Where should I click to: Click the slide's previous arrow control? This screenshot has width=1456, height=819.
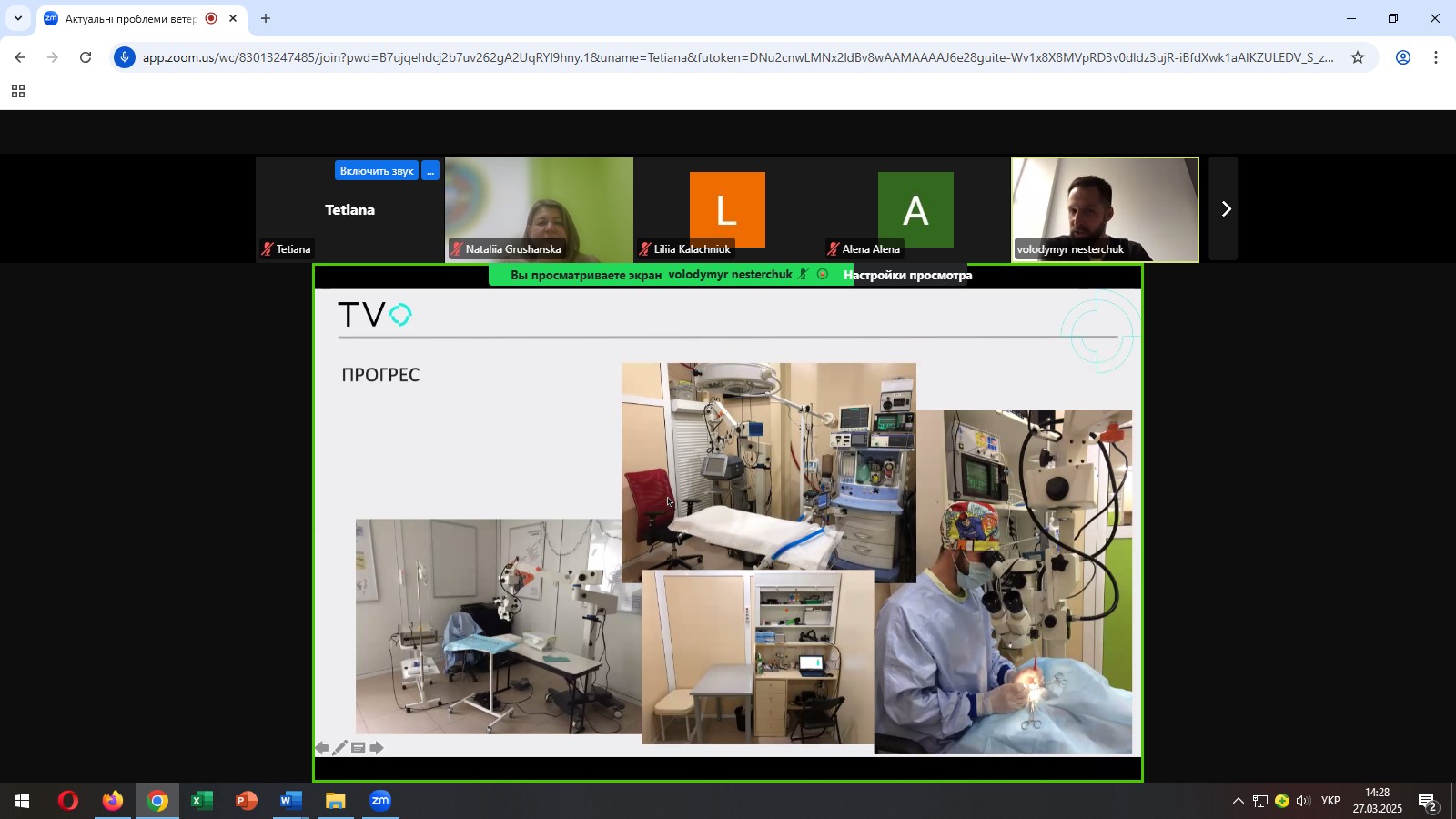321,748
